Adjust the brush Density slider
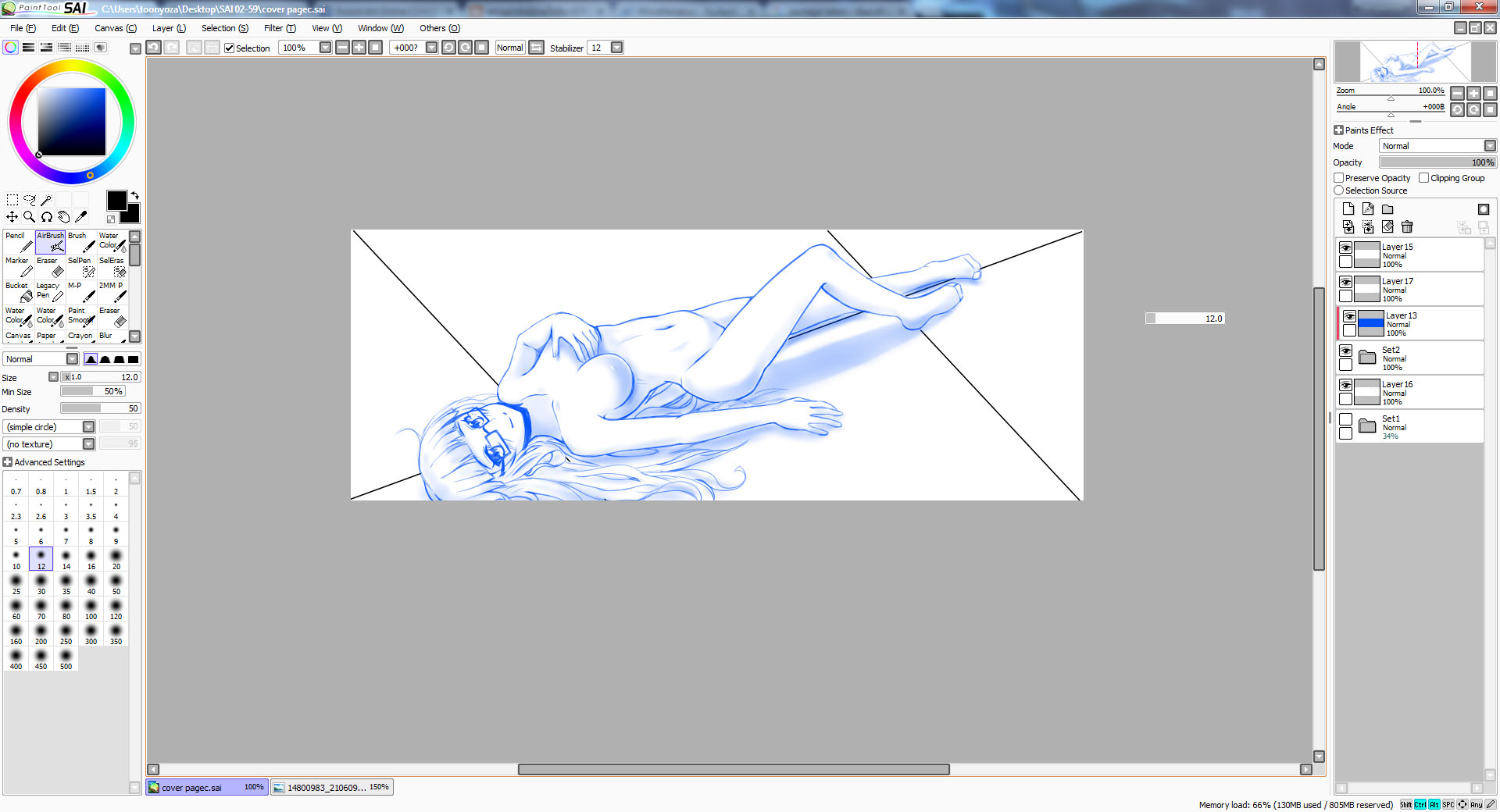Viewport: 1500px width, 812px height. pos(100,408)
